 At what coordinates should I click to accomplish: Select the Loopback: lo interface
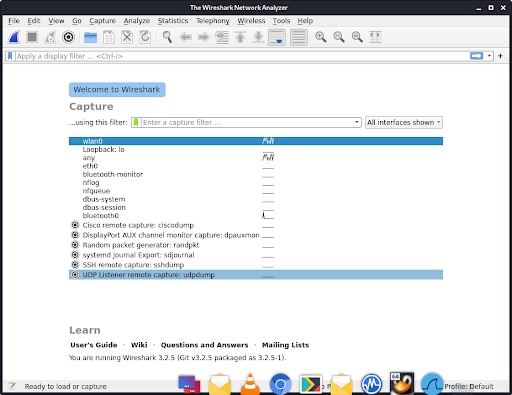pyautogui.click(x=256, y=149)
